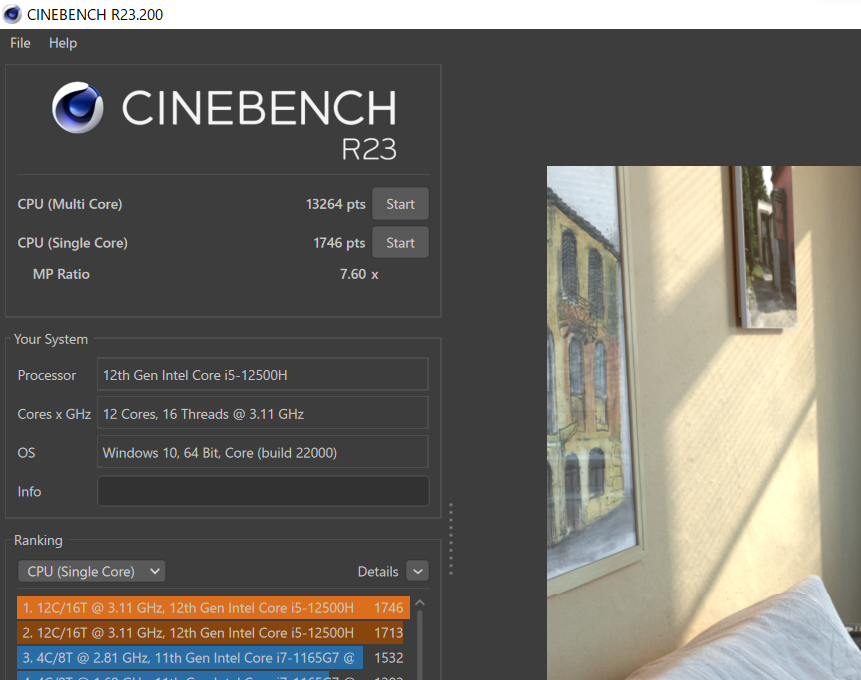Click the 1746 pts single core score

click(x=339, y=243)
